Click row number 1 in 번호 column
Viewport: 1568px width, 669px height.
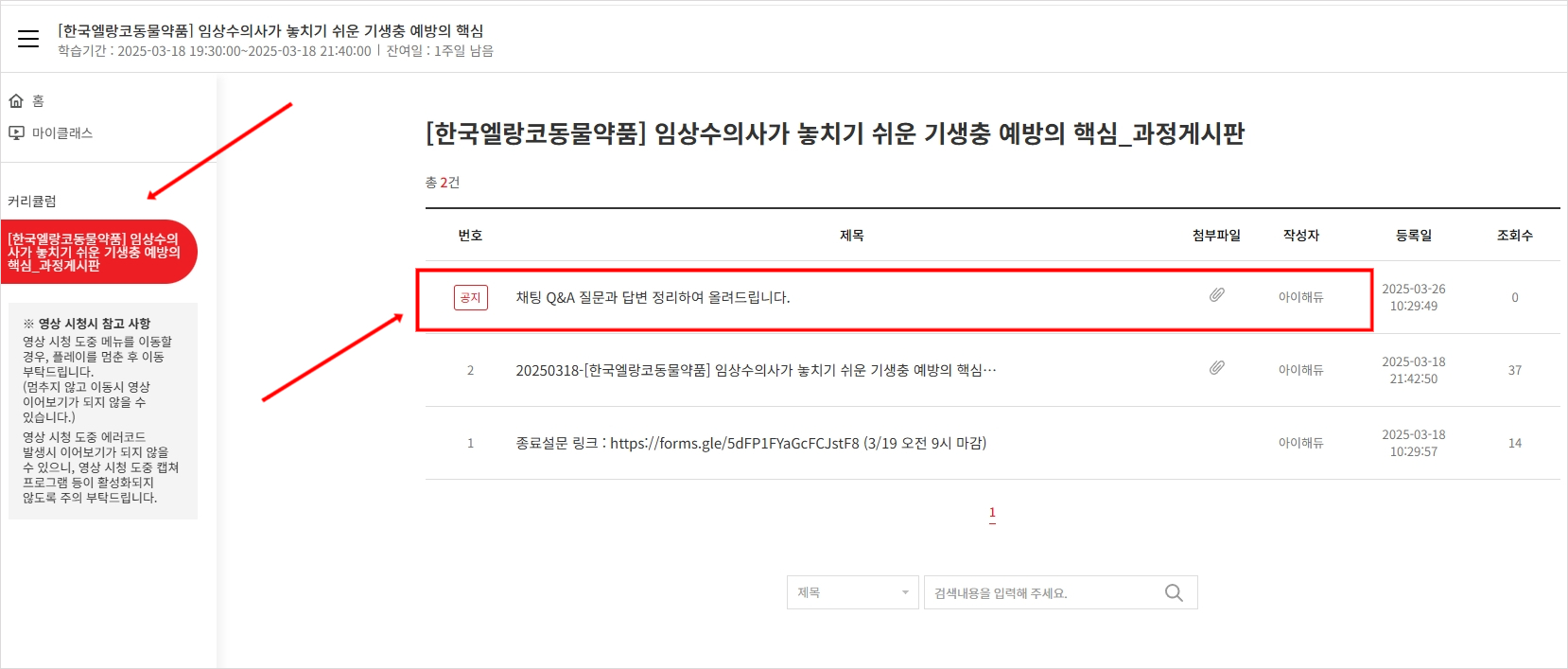(x=470, y=443)
